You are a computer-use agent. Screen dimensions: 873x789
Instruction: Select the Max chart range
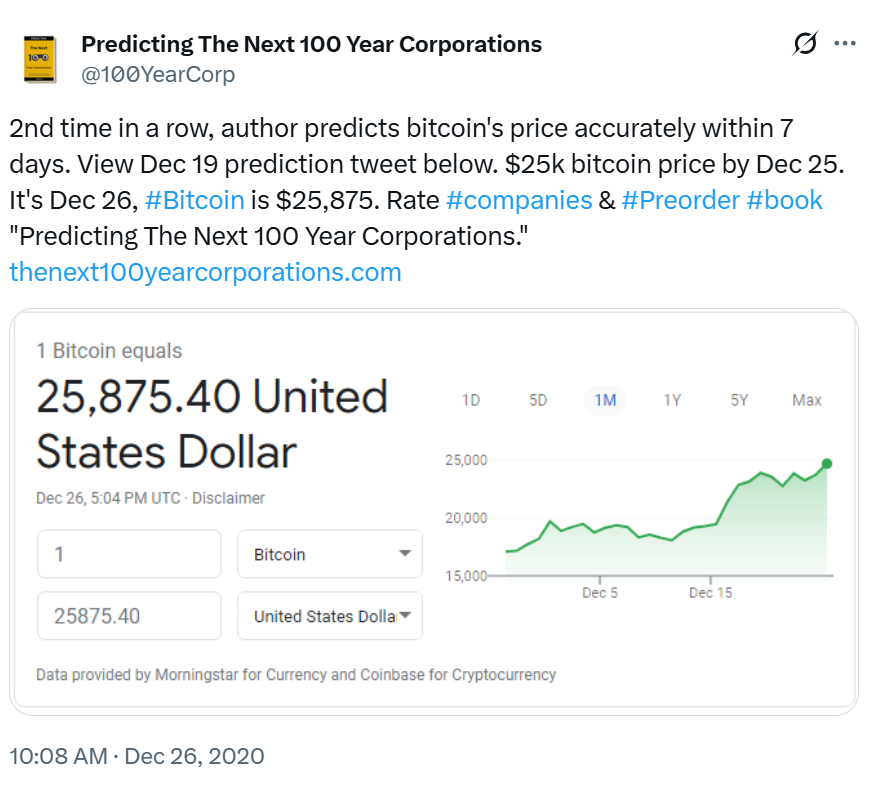(807, 400)
